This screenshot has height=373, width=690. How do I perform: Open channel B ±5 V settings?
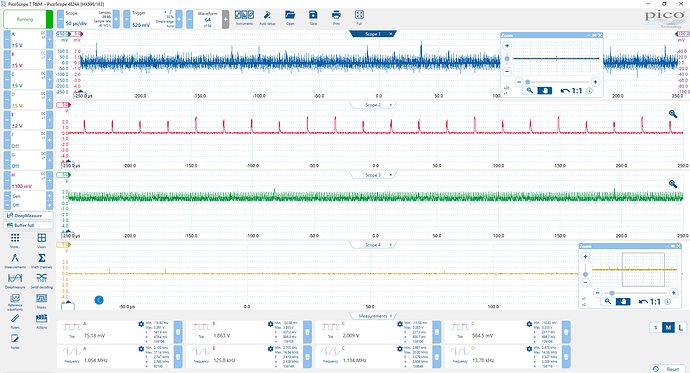click(28, 59)
